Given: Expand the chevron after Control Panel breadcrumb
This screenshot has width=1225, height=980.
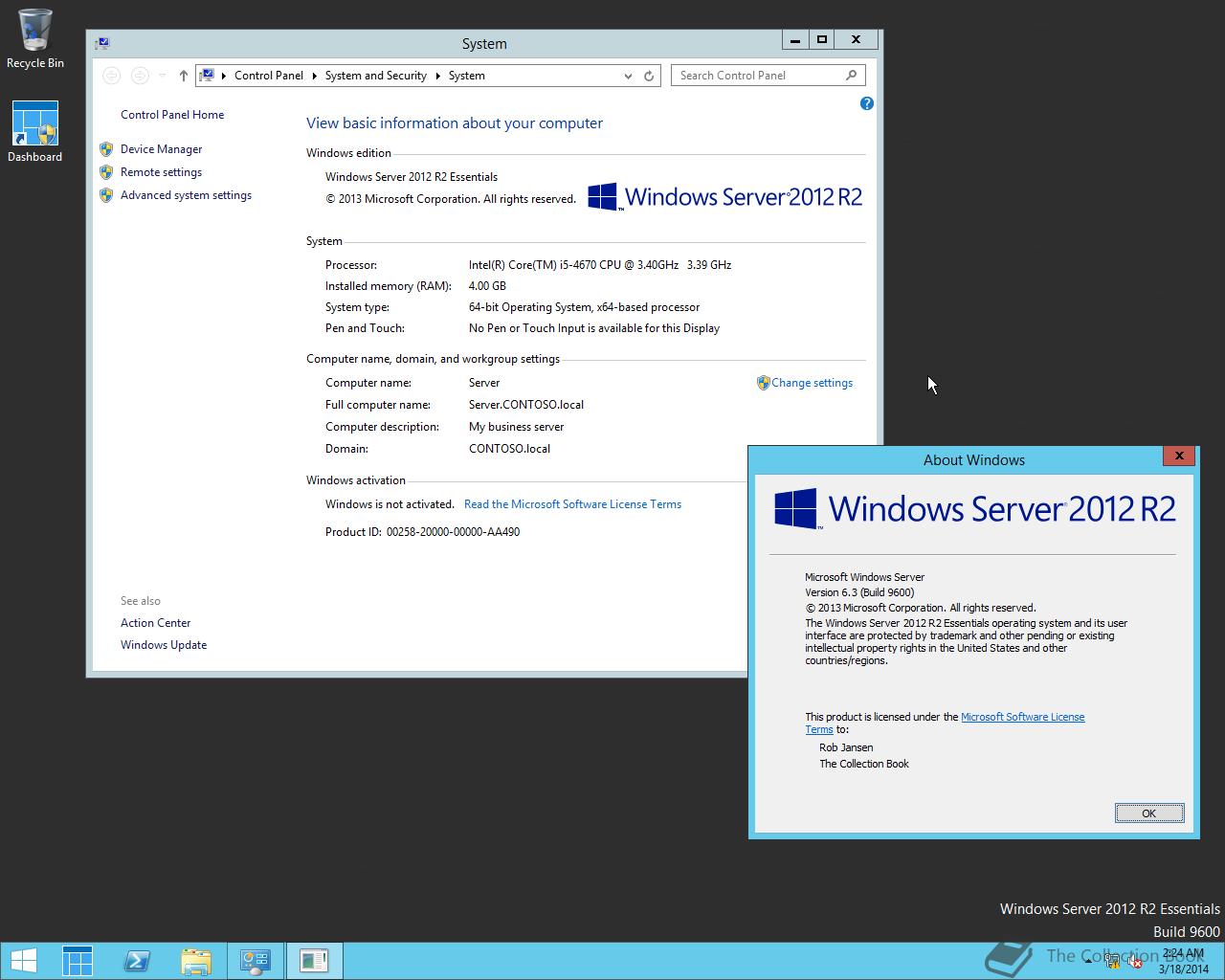Looking at the screenshot, I should (314, 76).
